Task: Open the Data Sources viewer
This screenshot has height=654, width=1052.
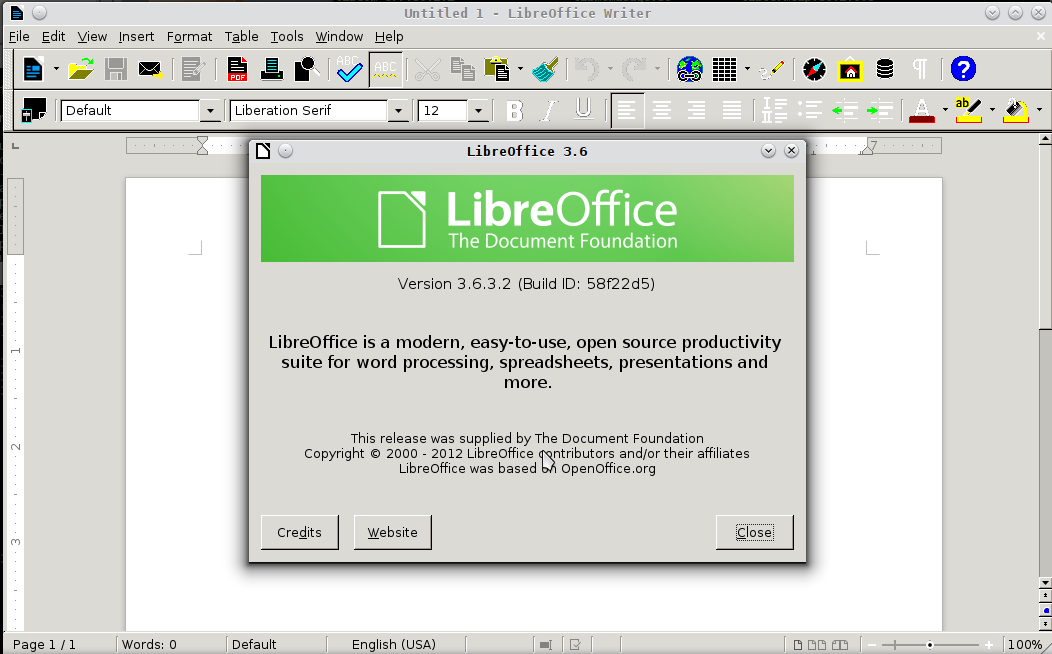Action: pyautogui.click(x=884, y=69)
